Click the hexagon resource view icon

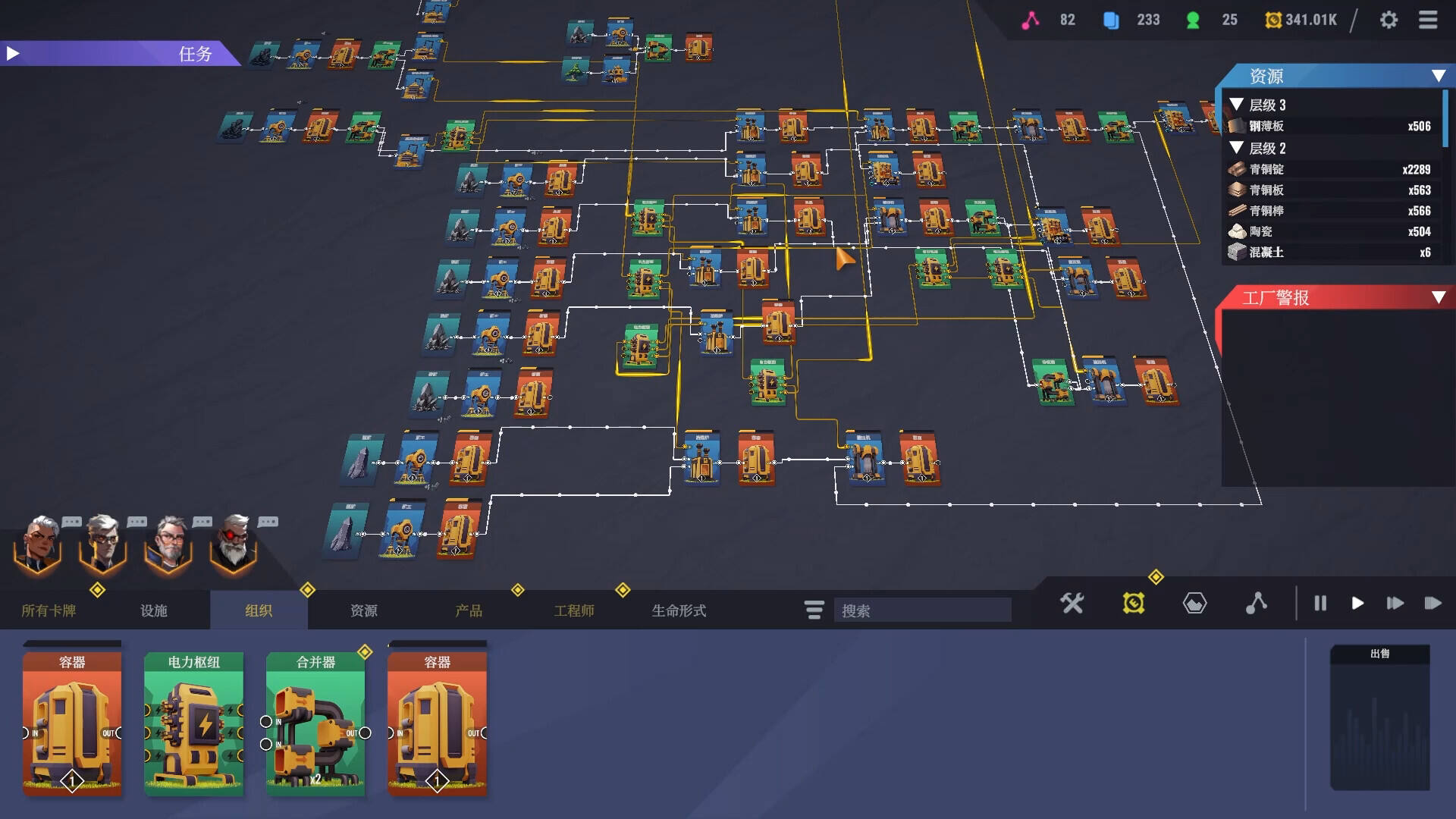tap(1194, 604)
